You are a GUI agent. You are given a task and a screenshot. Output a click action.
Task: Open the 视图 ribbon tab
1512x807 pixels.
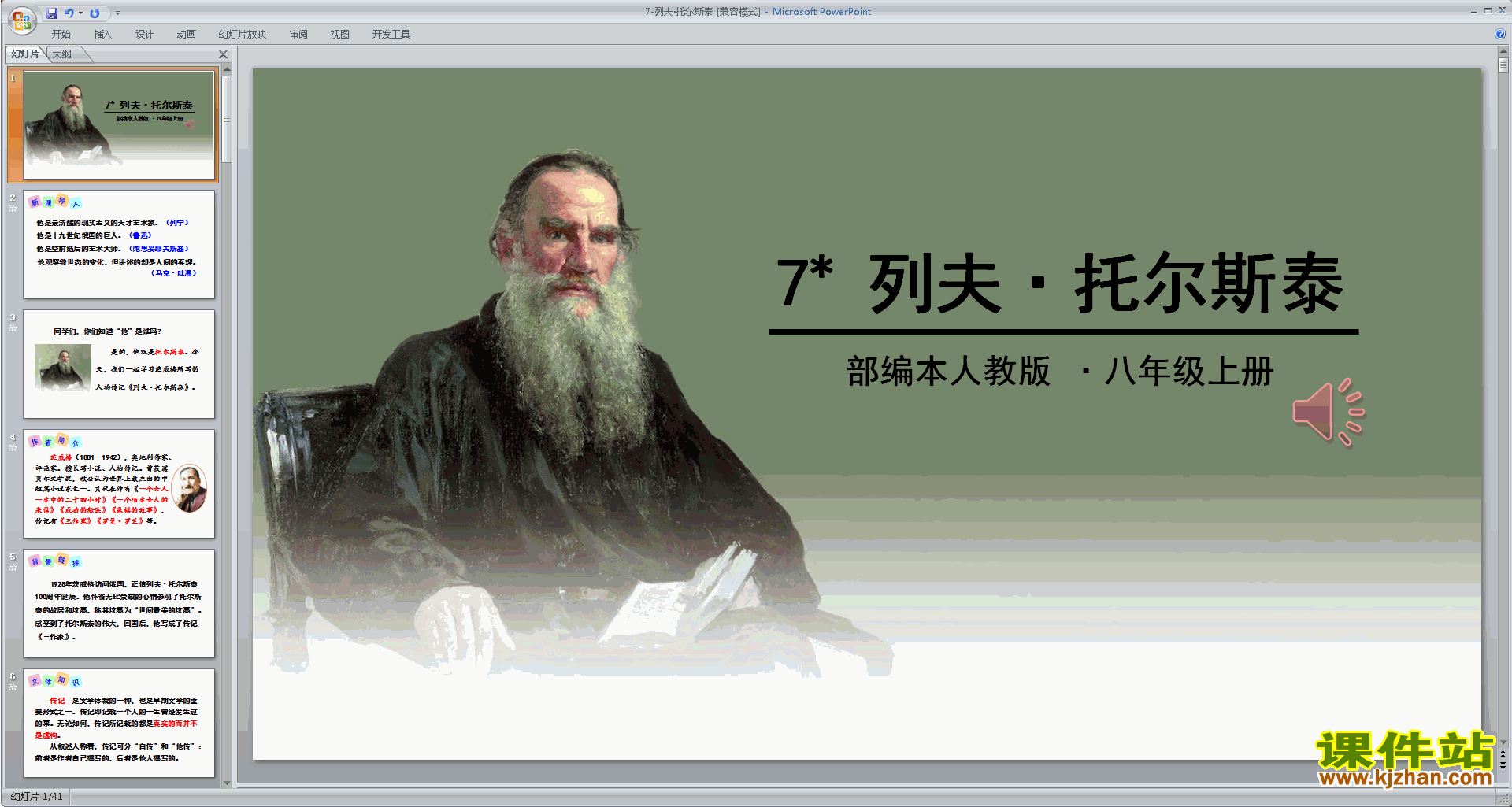(x=339, y=35)
